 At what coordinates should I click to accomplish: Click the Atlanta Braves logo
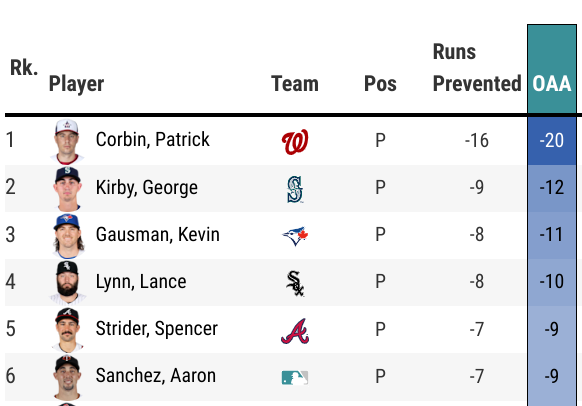(x=295, y=331)
